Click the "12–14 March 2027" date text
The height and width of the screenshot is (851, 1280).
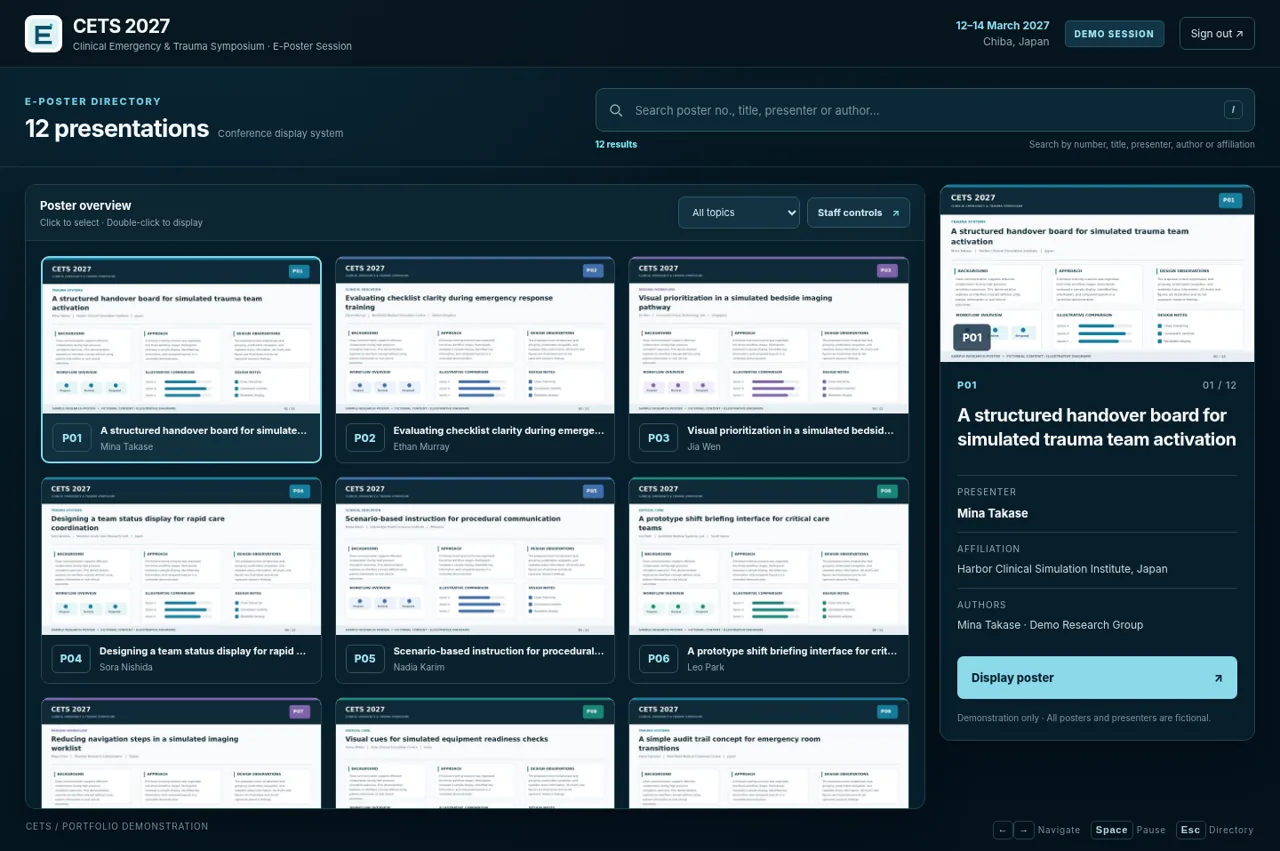click(x=1002, y=26)
